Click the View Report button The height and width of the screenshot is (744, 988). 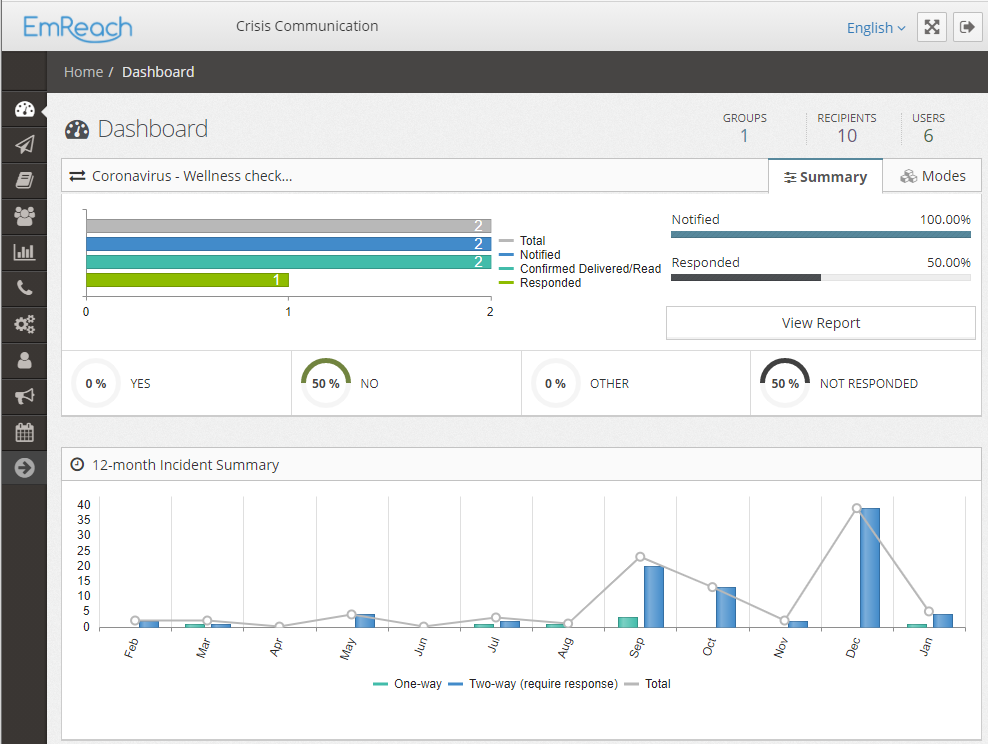(820, 323)
